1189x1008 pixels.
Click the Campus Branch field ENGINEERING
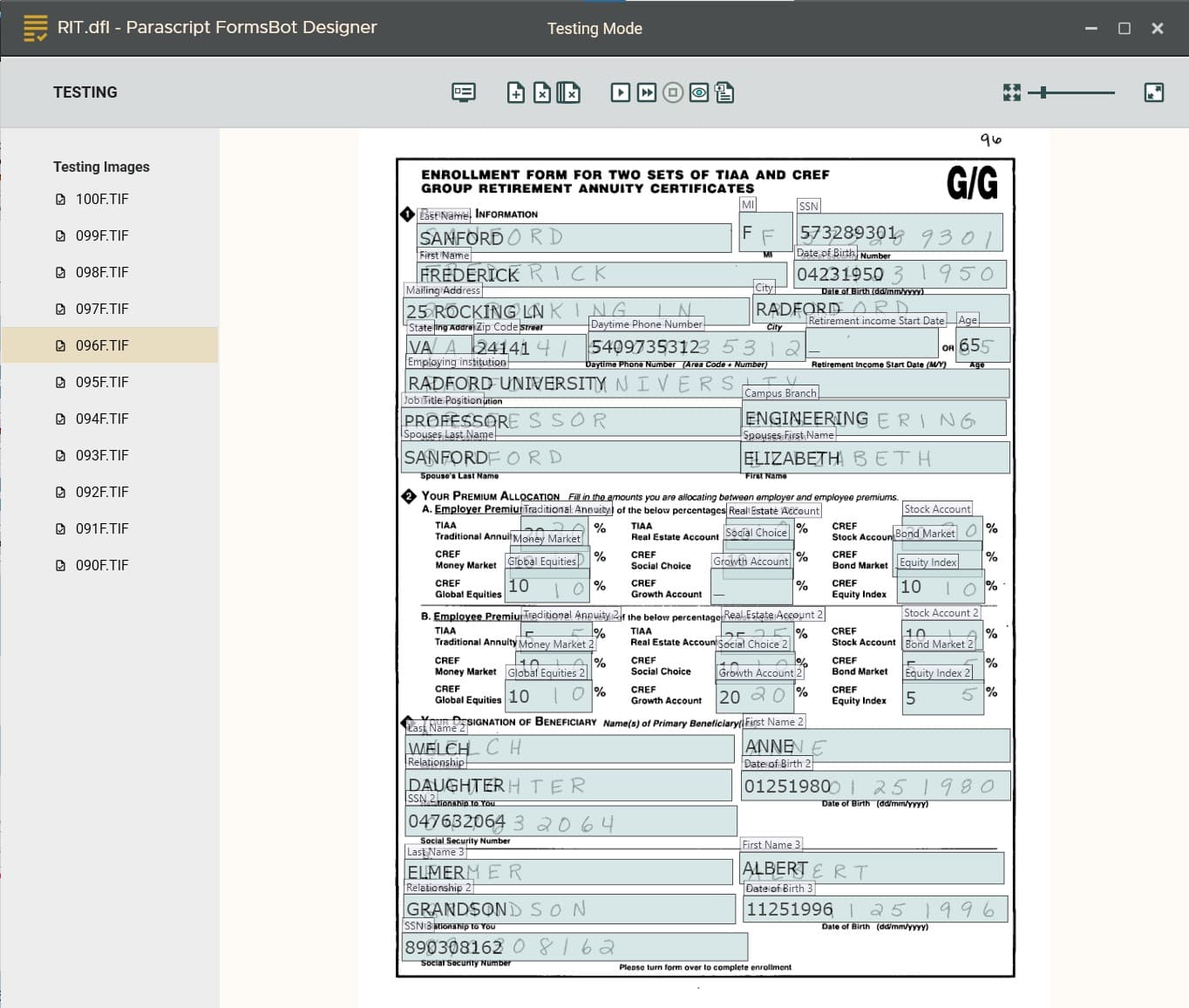tap(874, 419)
